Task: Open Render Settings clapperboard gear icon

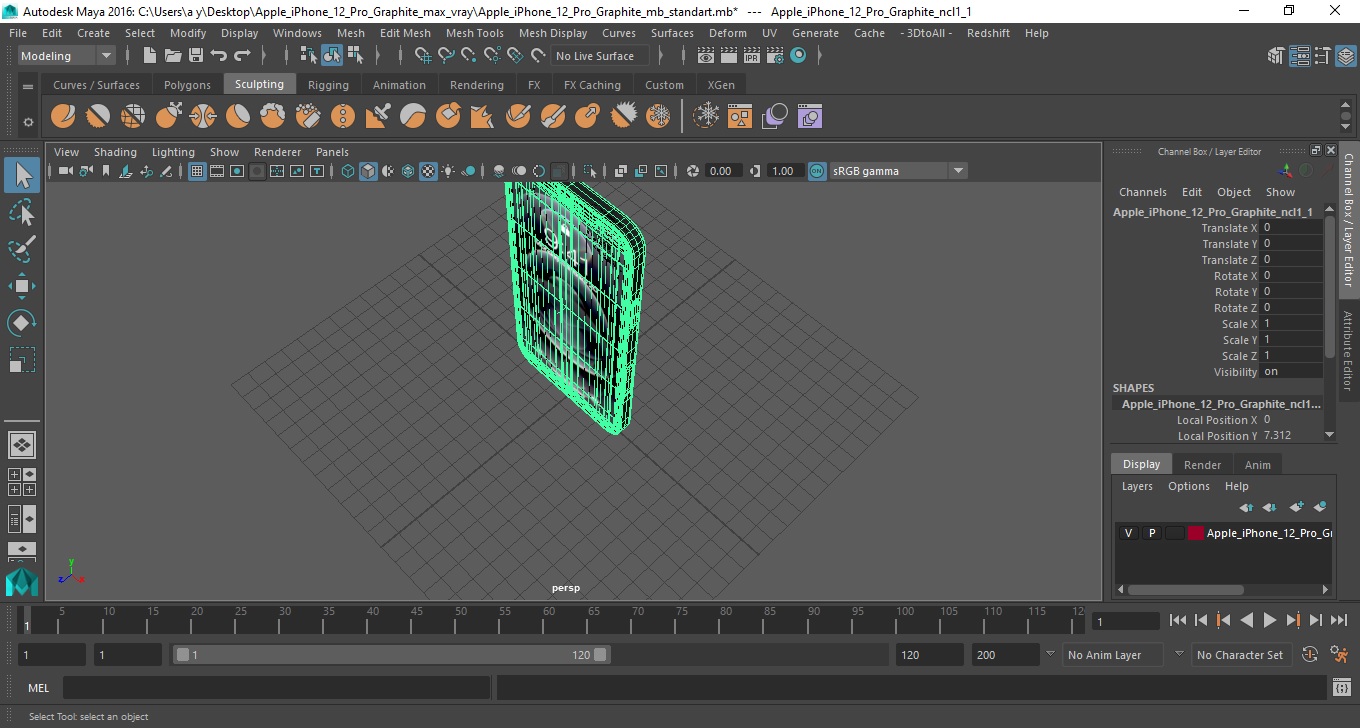Action: [775, 56]
